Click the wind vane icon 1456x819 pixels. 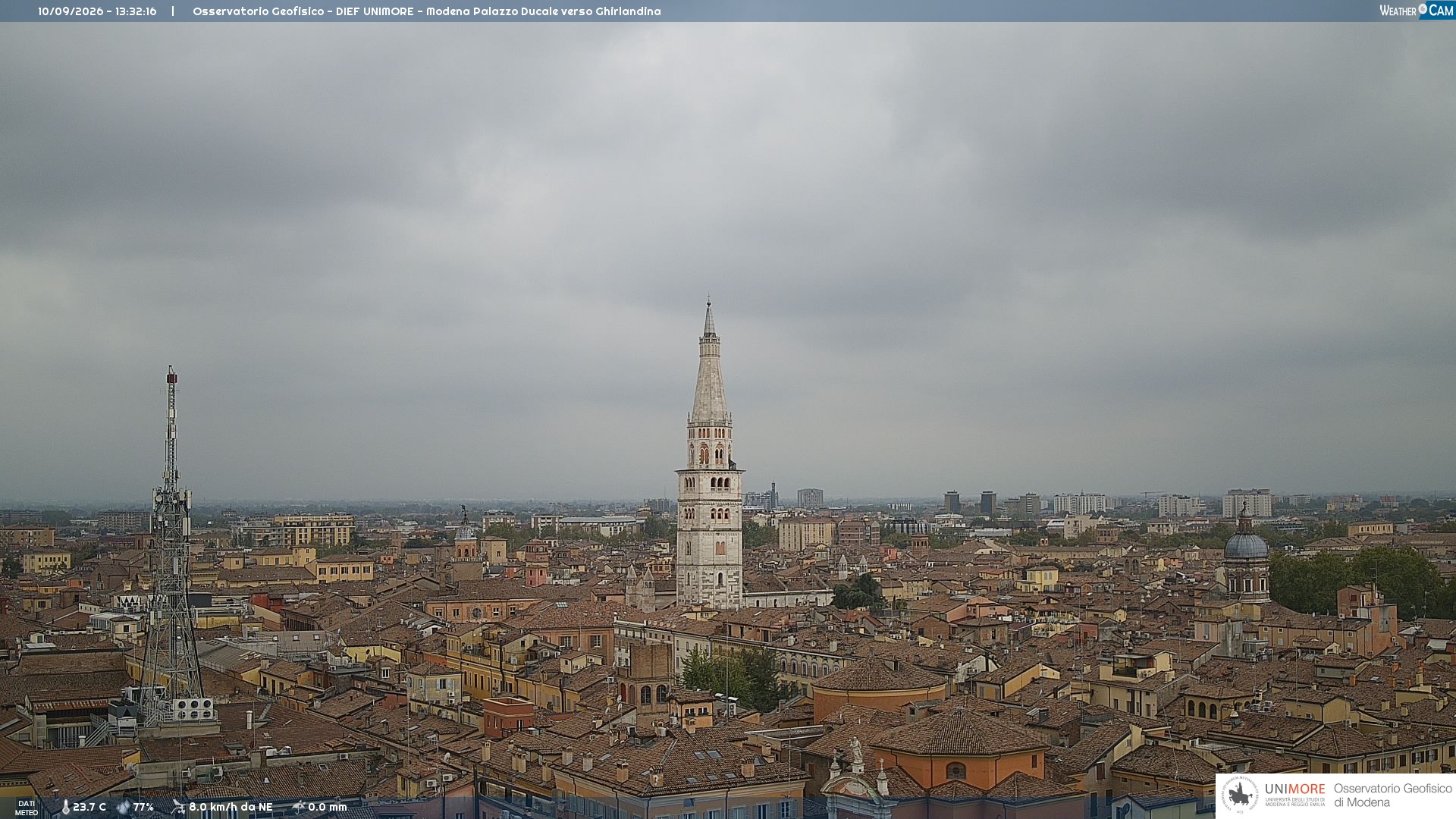(178, 807)
